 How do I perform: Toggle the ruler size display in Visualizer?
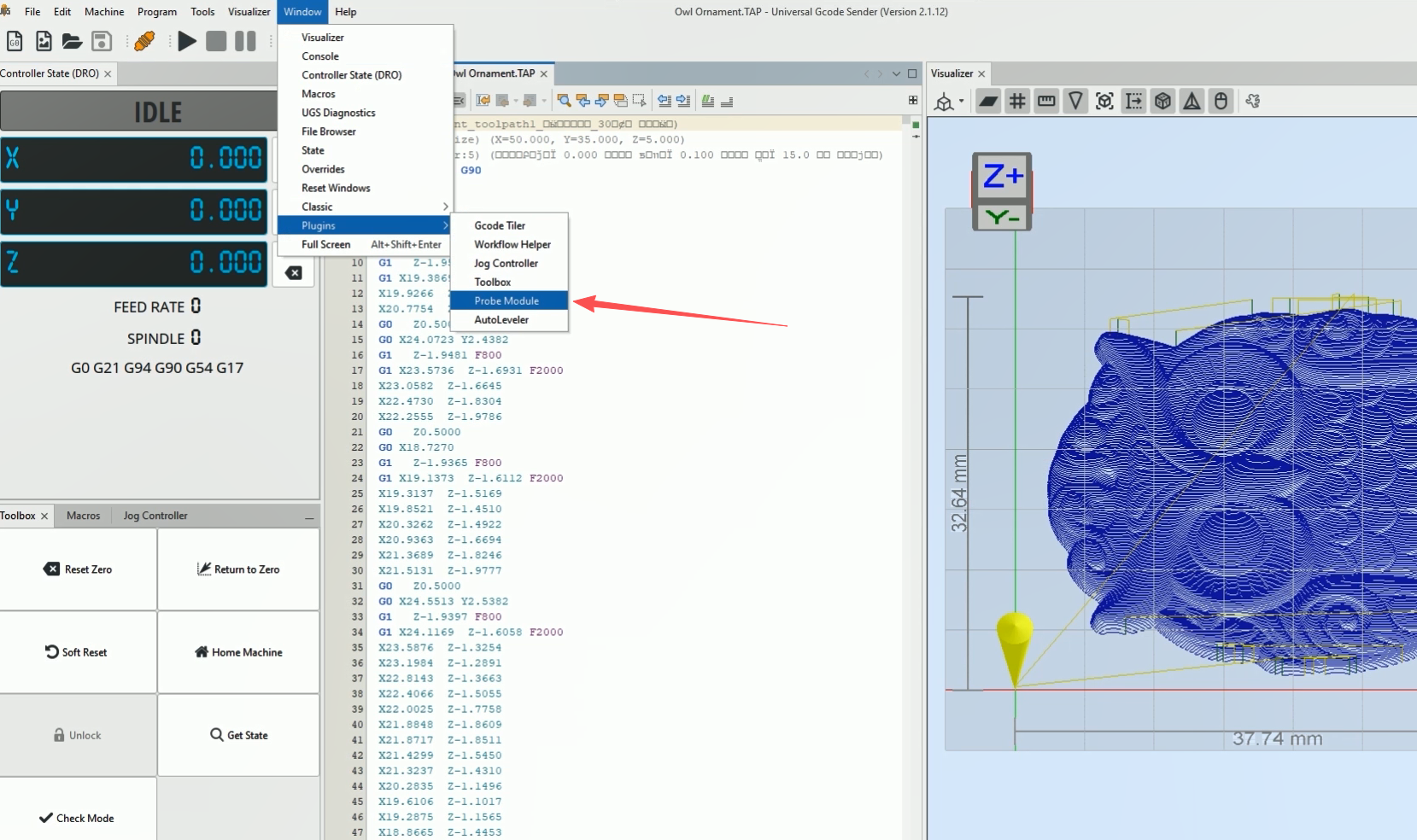pos(1046,102)
